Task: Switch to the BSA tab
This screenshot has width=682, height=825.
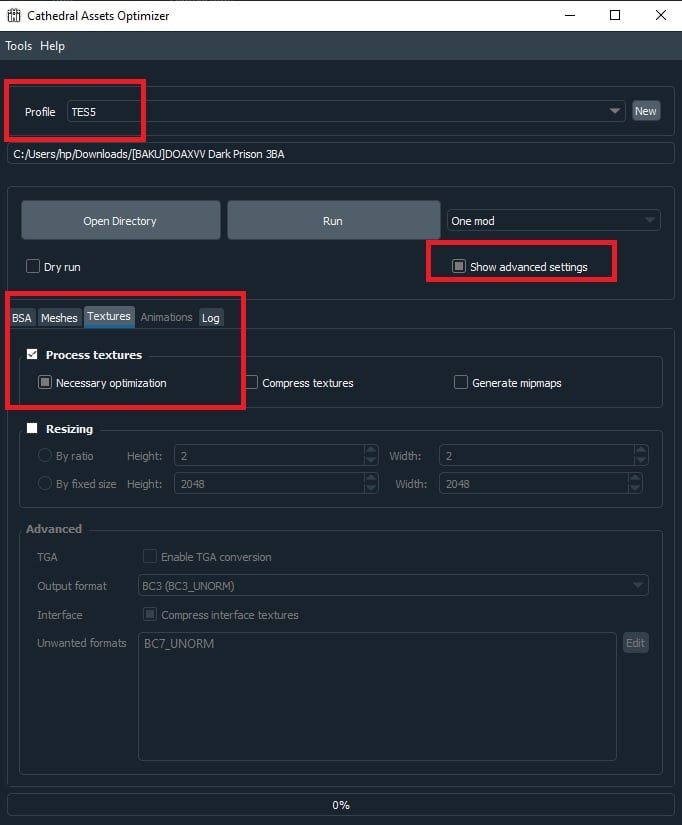Action: point(22,318)
